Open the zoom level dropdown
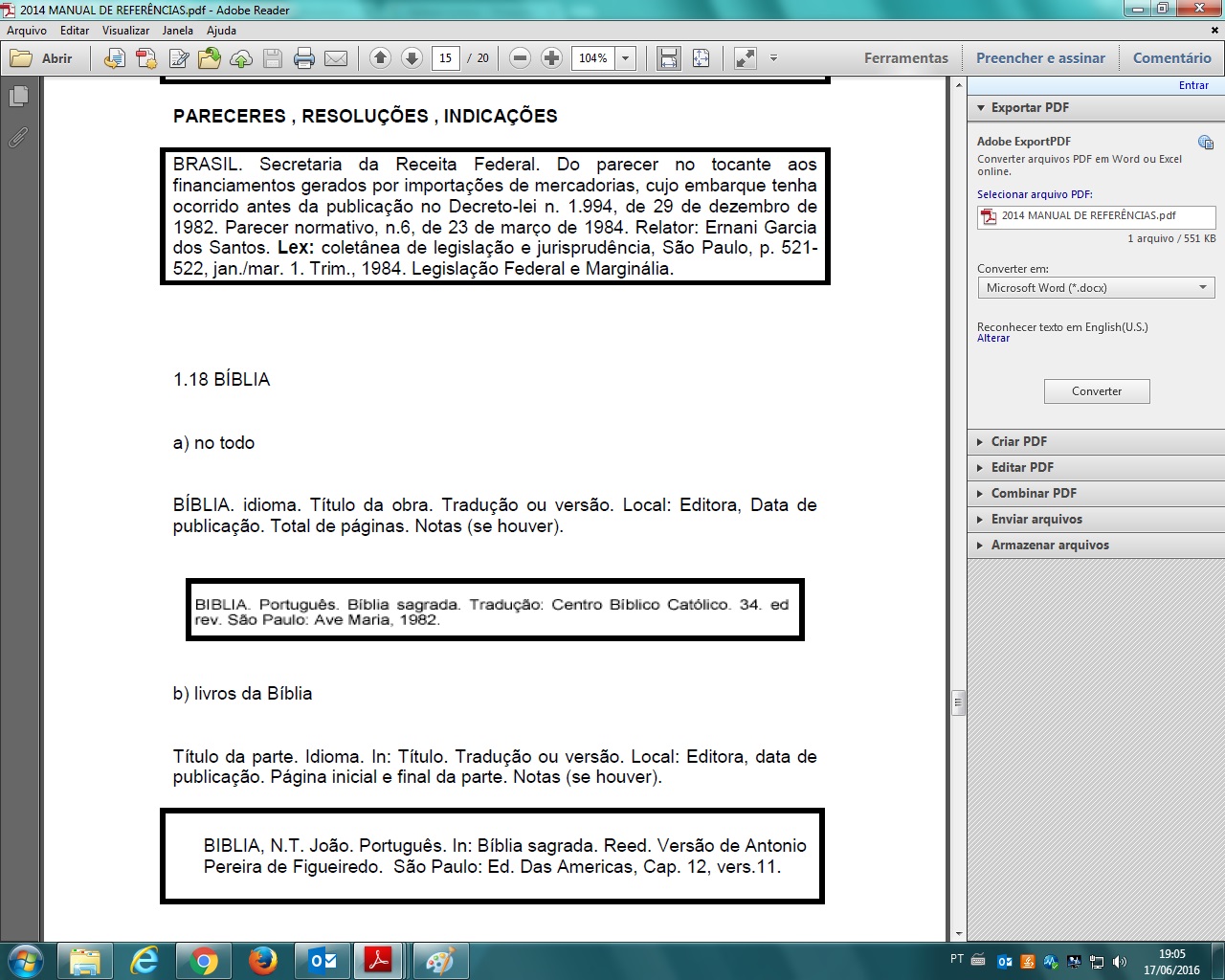 (625, 58)
